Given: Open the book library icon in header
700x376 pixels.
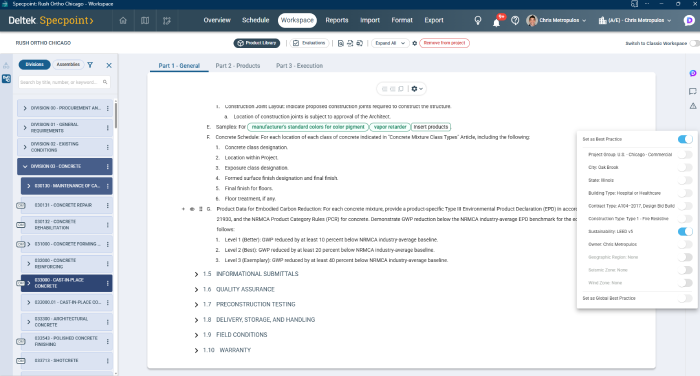Looking at the screenshot, I should [x=145, y=21].
